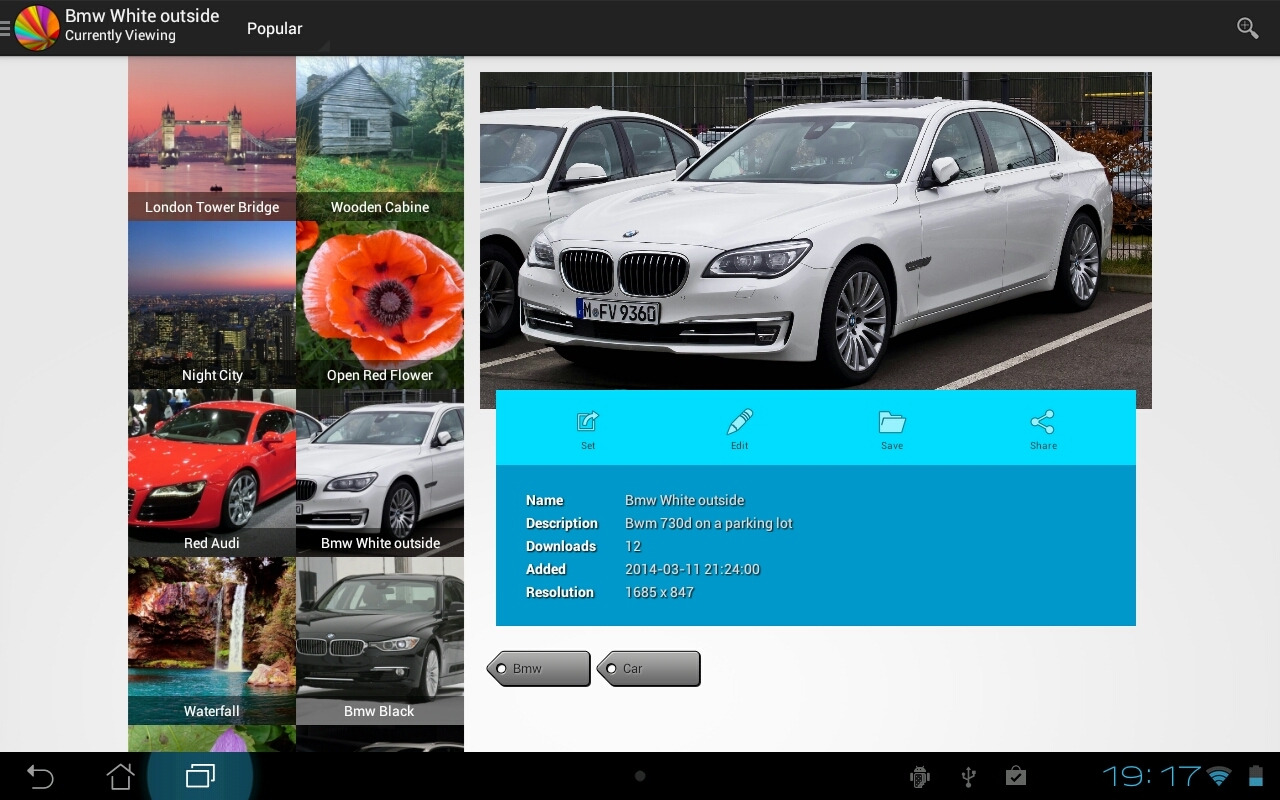1280x800 pixels.
Task: Select the Car tag
Action: 649,669
